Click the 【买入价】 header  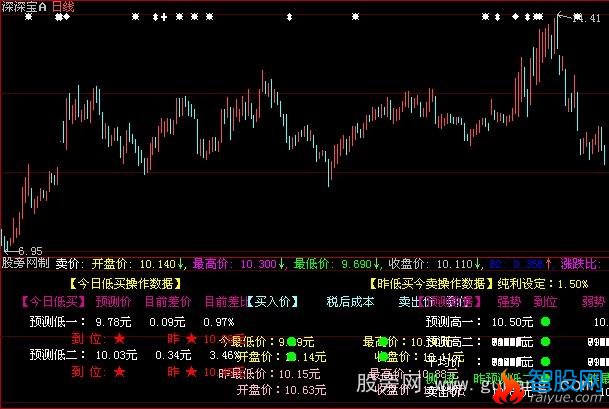tap(273, 302)
